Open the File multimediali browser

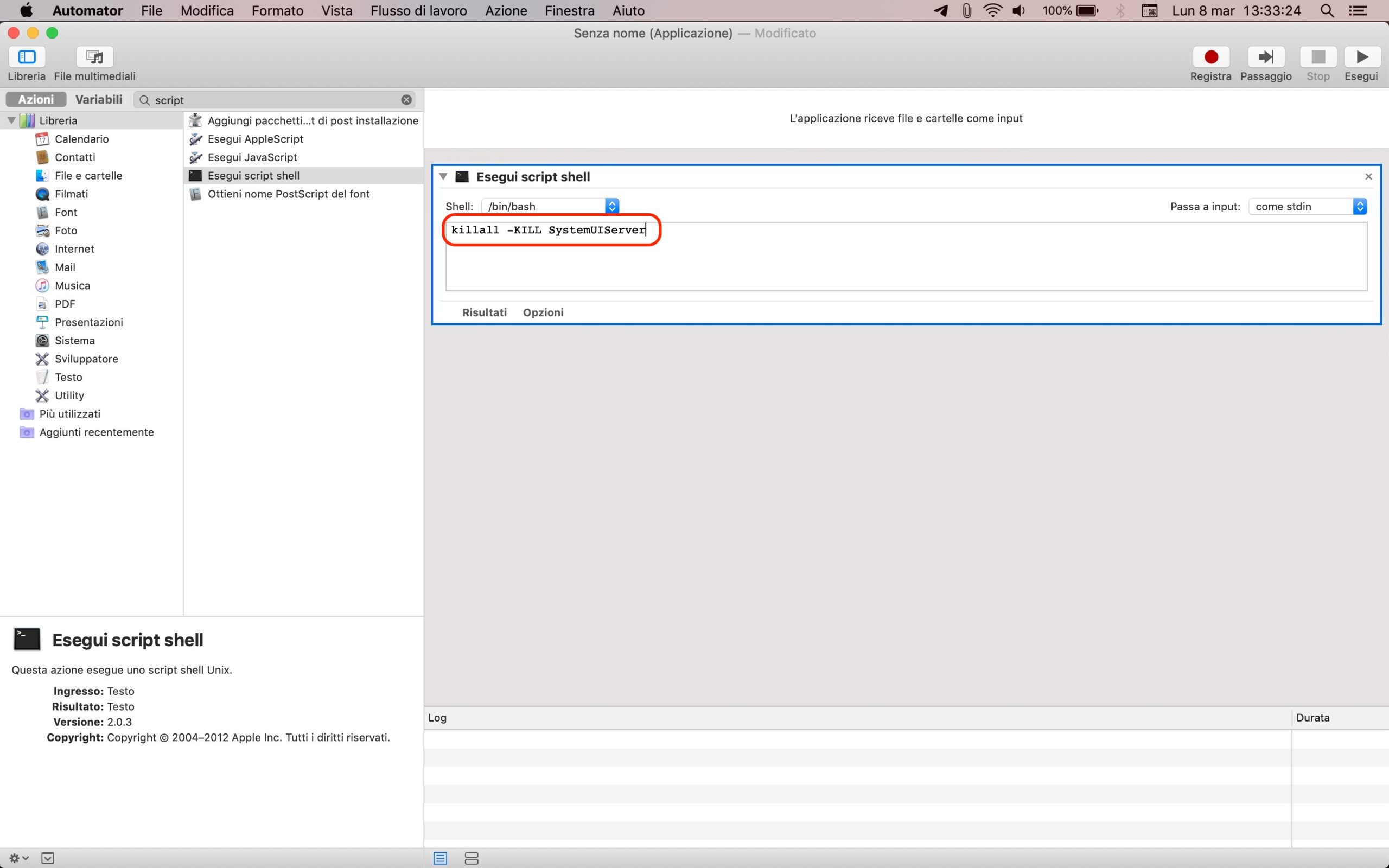(x=95, y=57)
